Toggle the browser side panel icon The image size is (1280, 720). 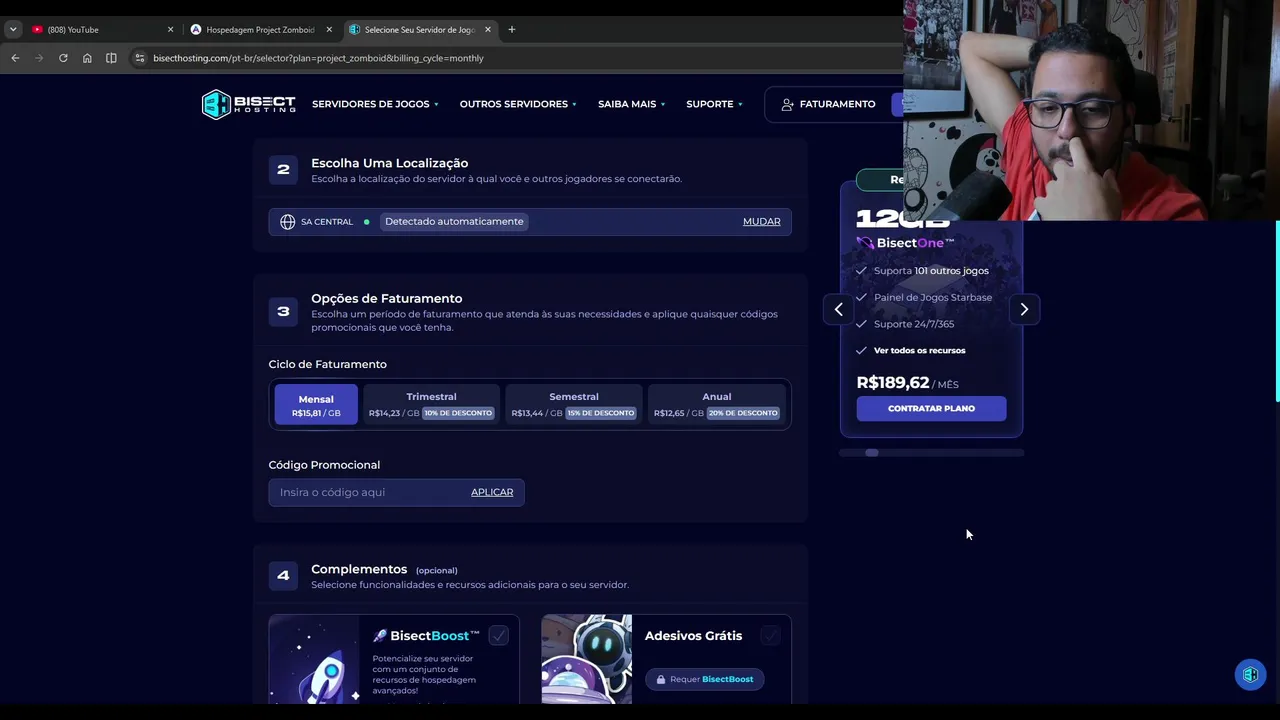coord(111,58)
